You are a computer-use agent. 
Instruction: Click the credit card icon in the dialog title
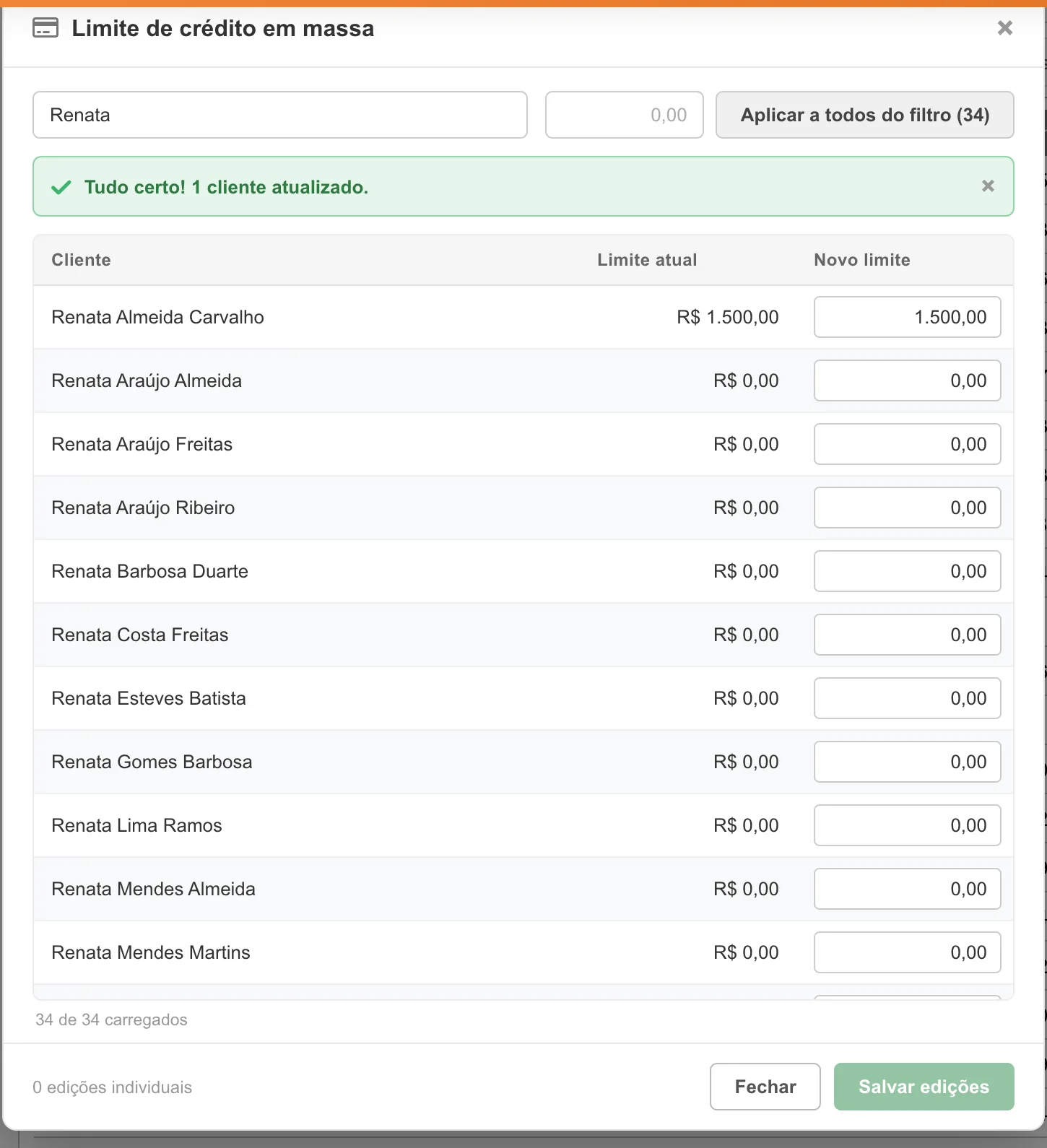[45, 28]
